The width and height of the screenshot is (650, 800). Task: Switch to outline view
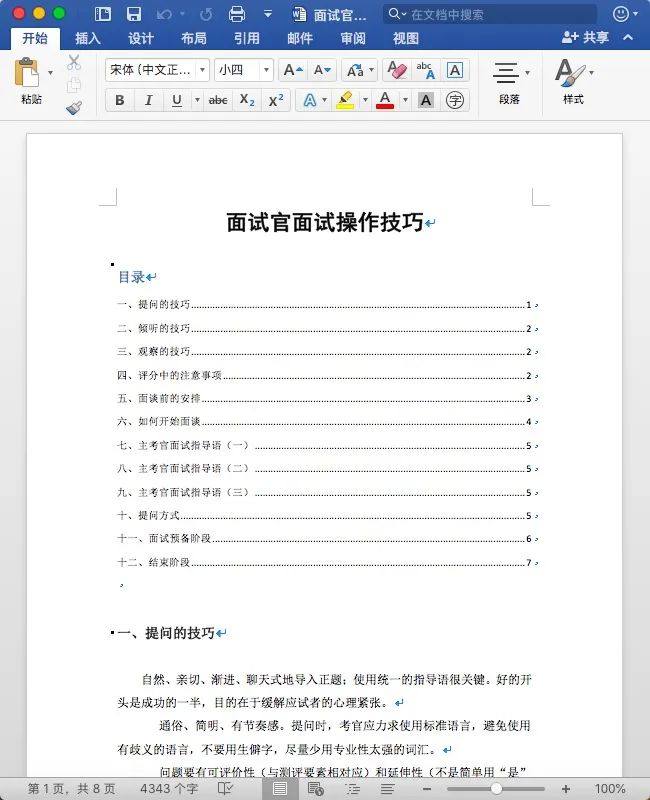click(353, 789)
